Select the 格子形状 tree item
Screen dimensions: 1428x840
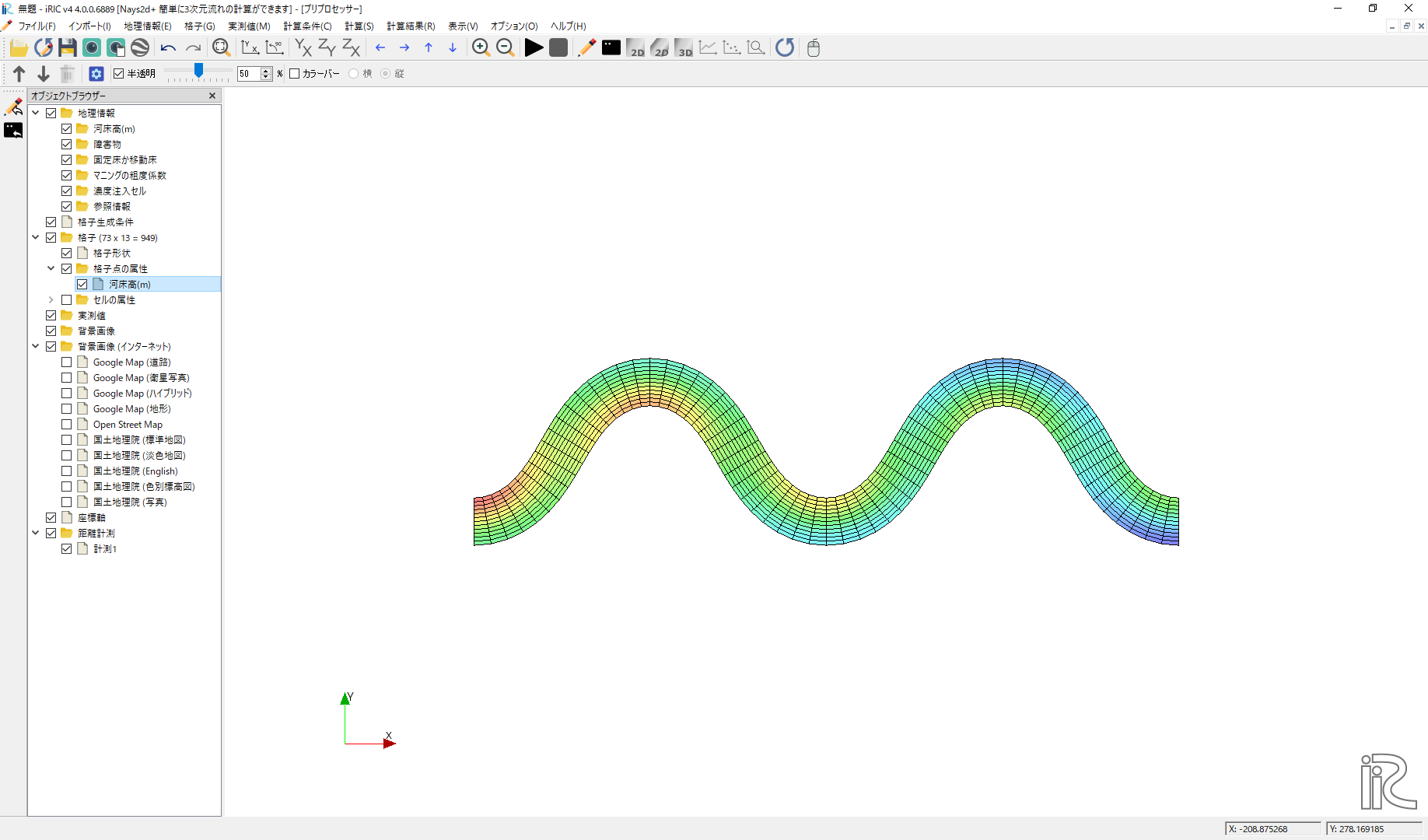[112, 254]
